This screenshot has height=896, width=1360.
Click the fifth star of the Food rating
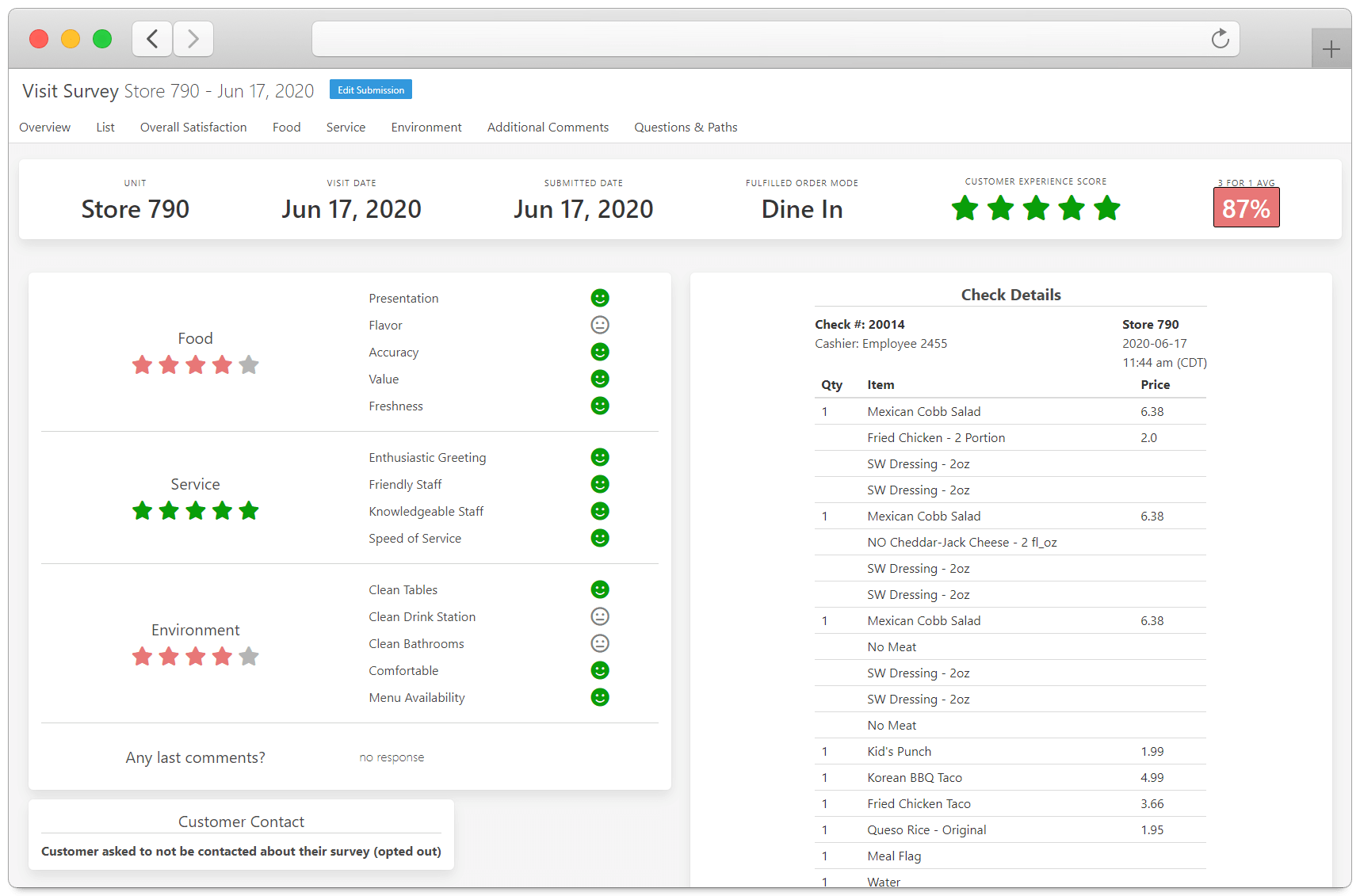click(249, 364)
